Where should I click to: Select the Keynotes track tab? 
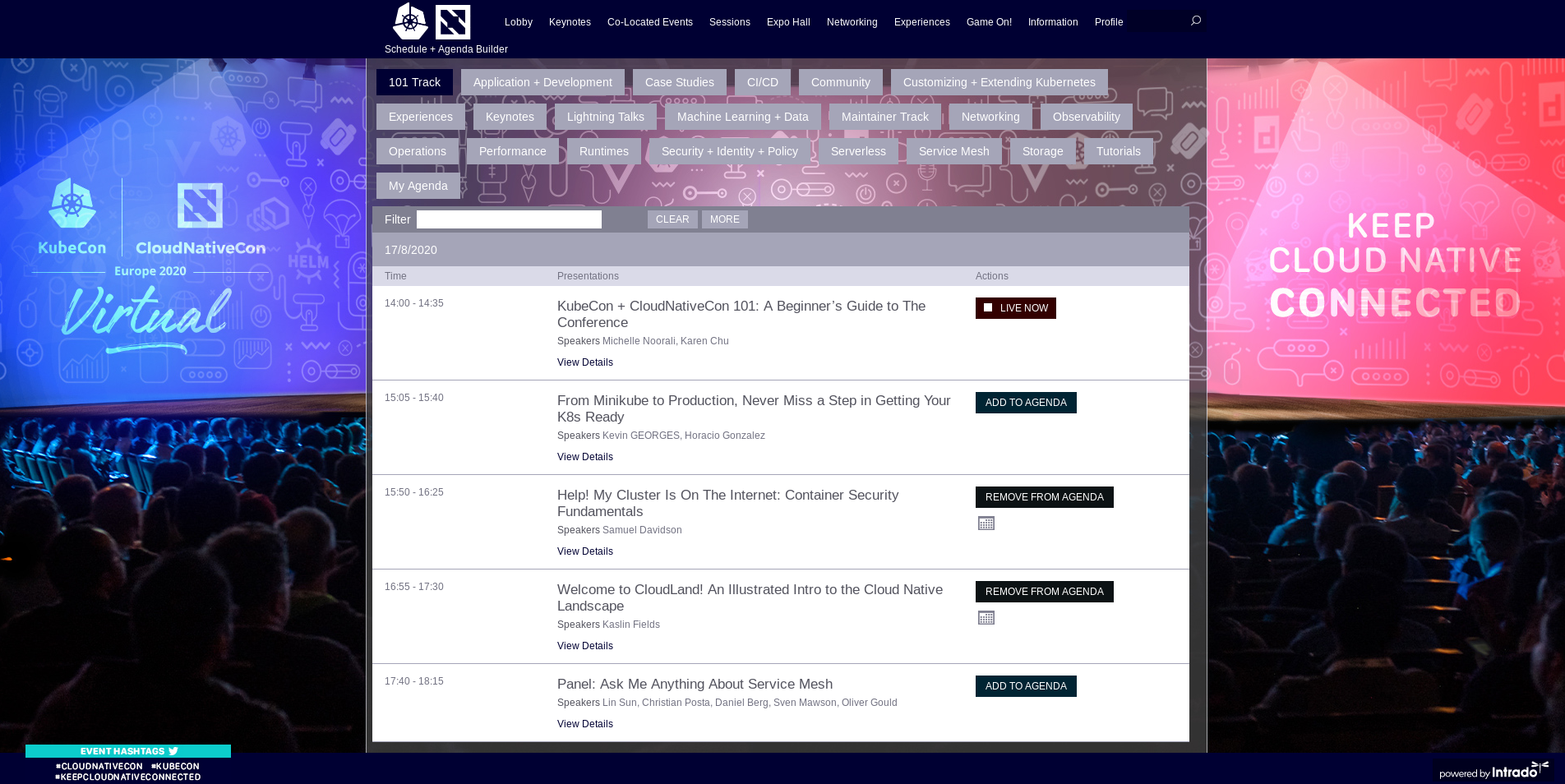click(510, 117)
